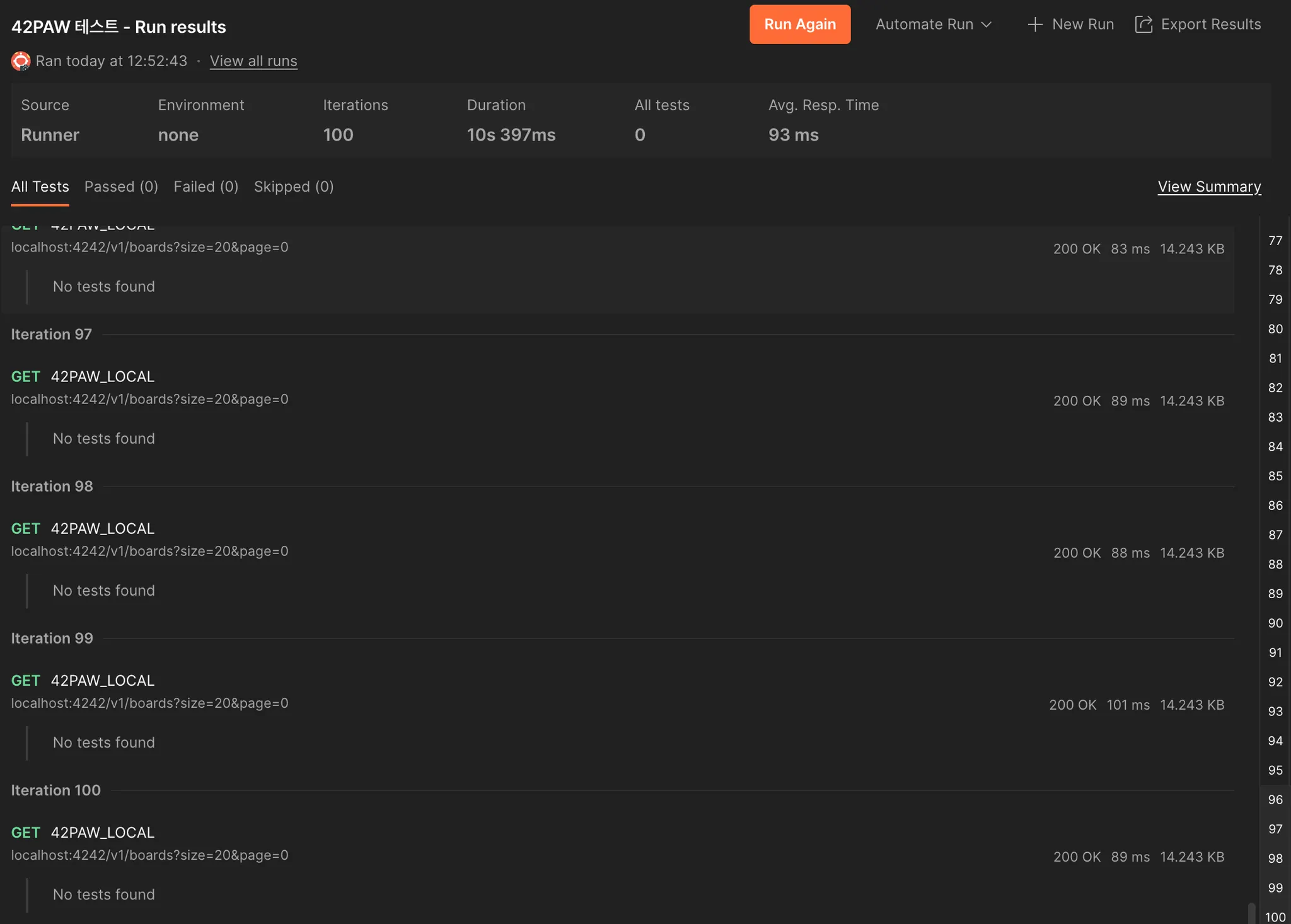Switch to the Passed (0) tab
1291x924 pixels.
pyautogui.click(x=121, y=187)
